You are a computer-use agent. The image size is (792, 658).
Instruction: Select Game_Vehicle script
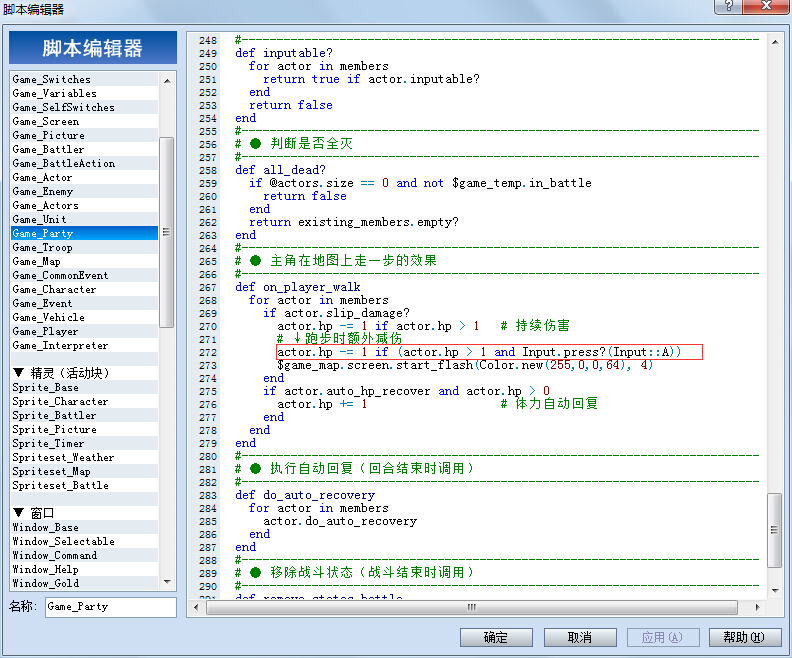click(x=84, y=318)
